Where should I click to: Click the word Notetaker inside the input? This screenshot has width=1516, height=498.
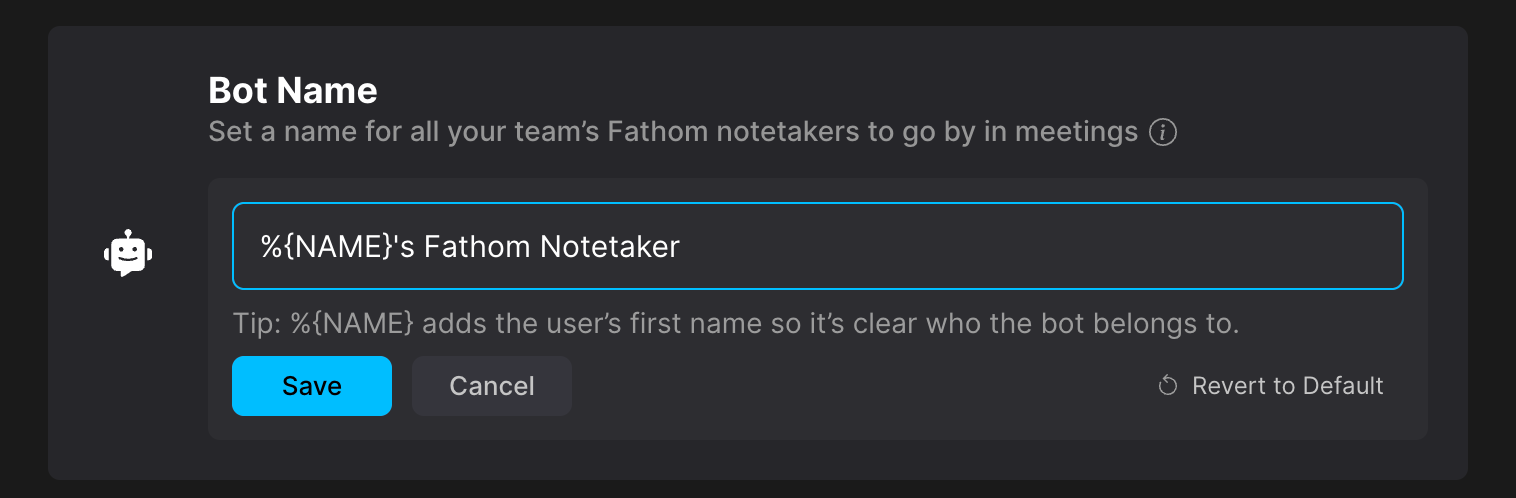coord(610,246)
